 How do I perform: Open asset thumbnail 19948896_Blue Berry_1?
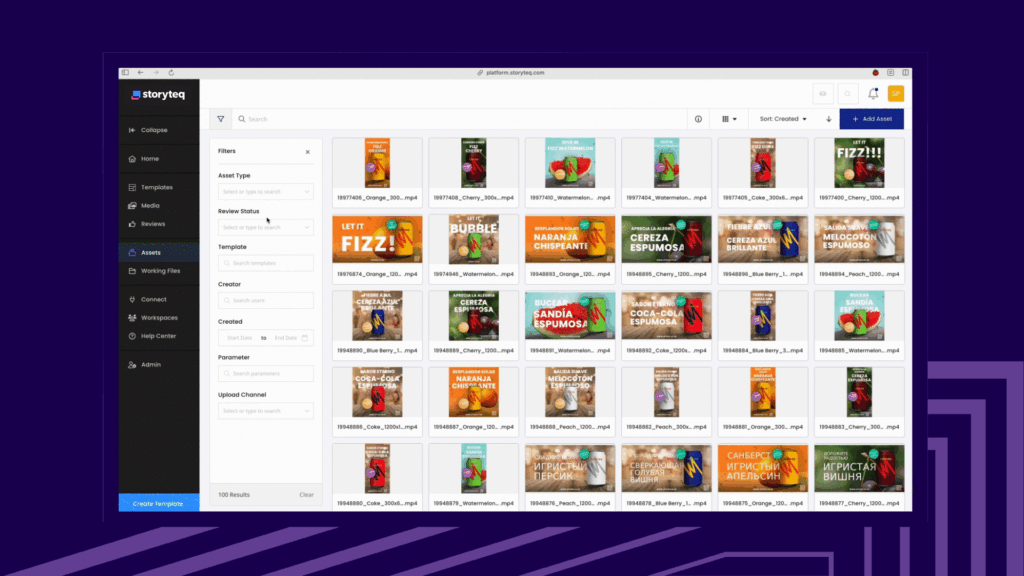(763, 240)
